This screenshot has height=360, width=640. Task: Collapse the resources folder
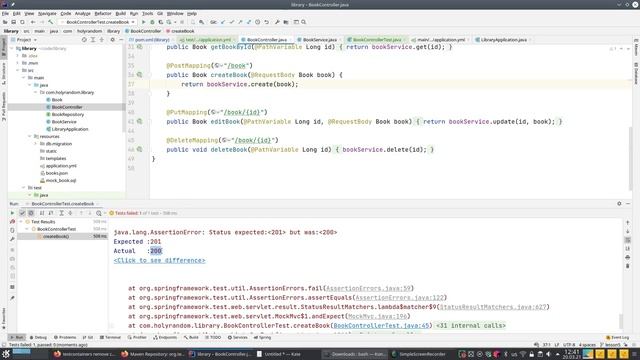[29, 136]
